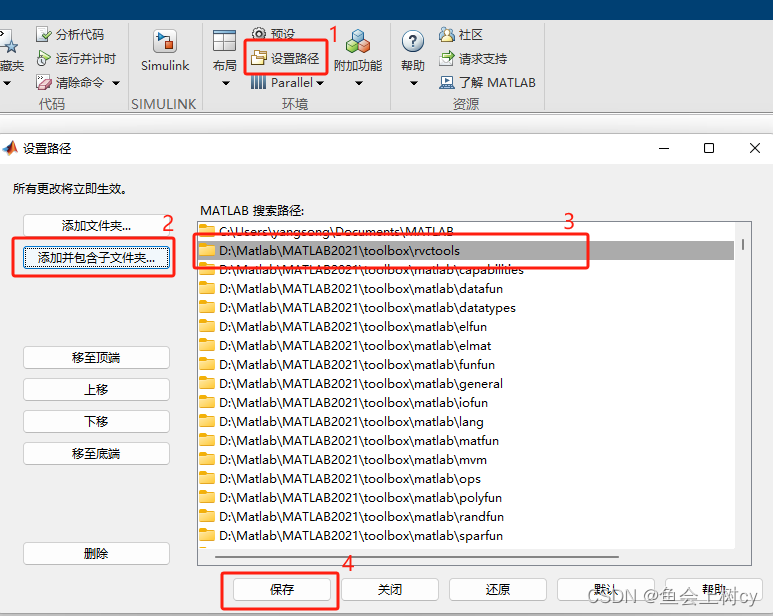773x616 pixels.
Task: Select toolbox\matlab\funfun path entry
Action: [x=466, y=364]
